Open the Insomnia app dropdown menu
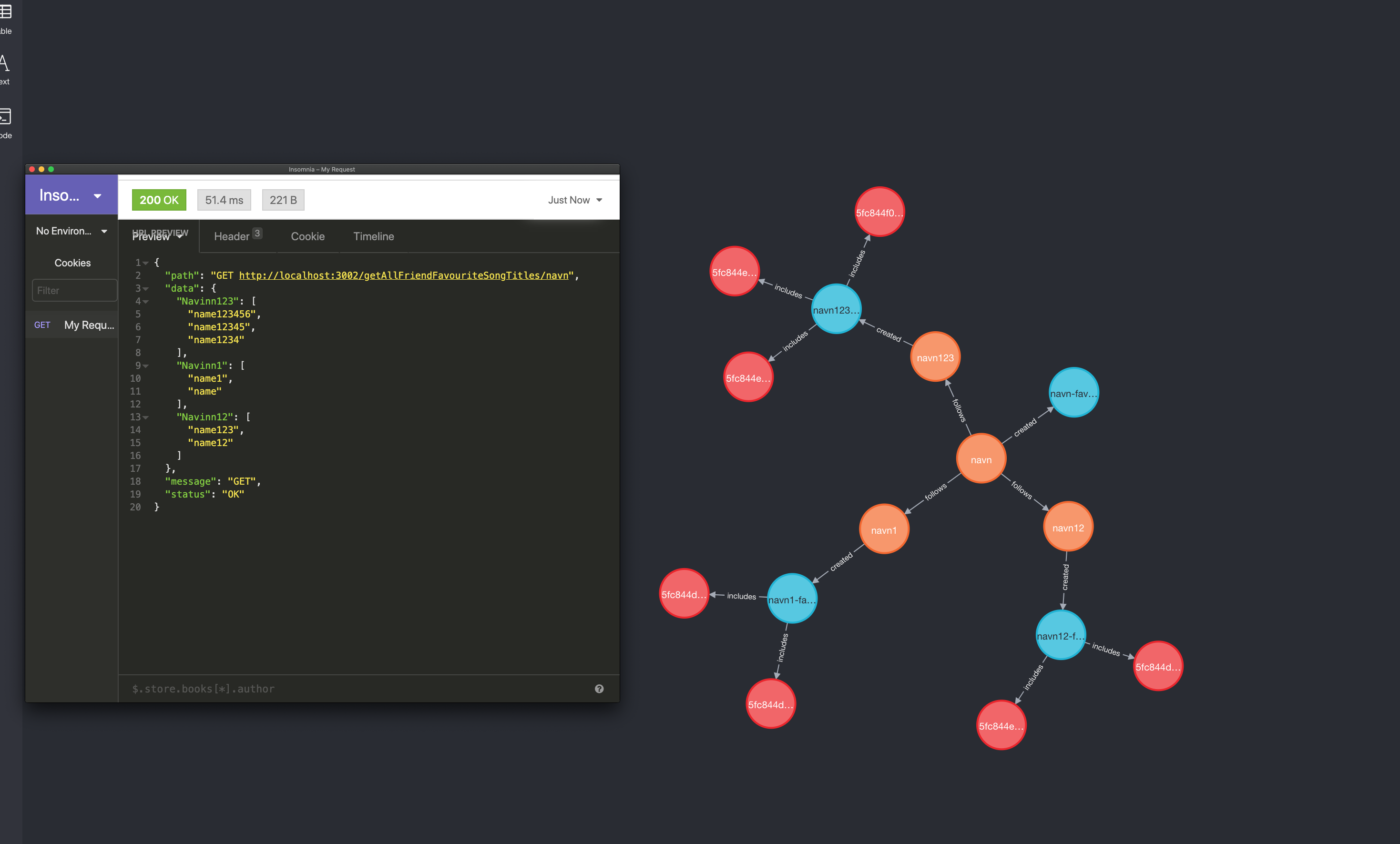This screenshot has height=844, width=1400. tap(71, 195)
